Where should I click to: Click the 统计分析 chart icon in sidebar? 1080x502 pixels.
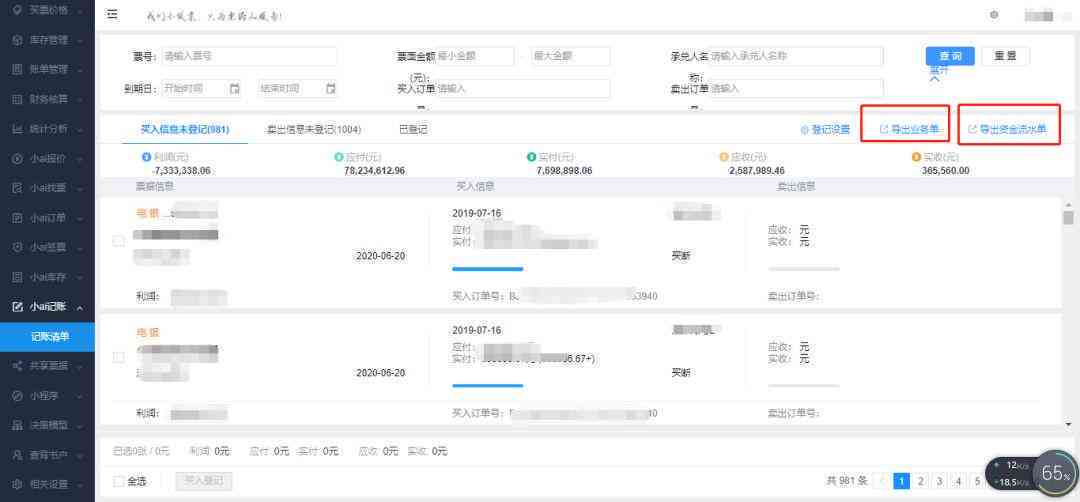(18, 129)
